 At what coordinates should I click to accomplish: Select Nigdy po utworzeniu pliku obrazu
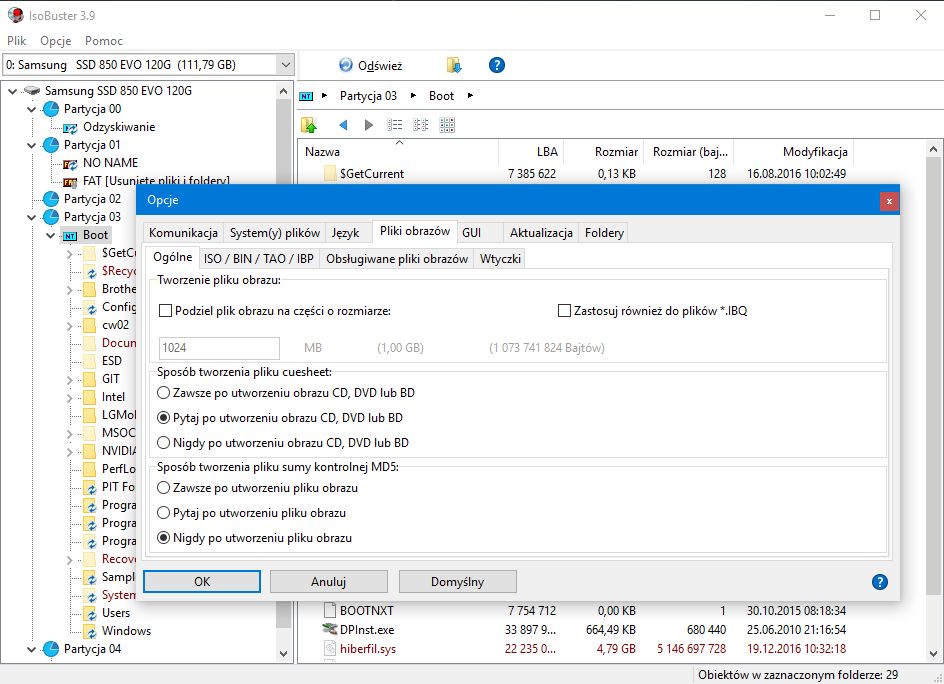click(163, 538)
